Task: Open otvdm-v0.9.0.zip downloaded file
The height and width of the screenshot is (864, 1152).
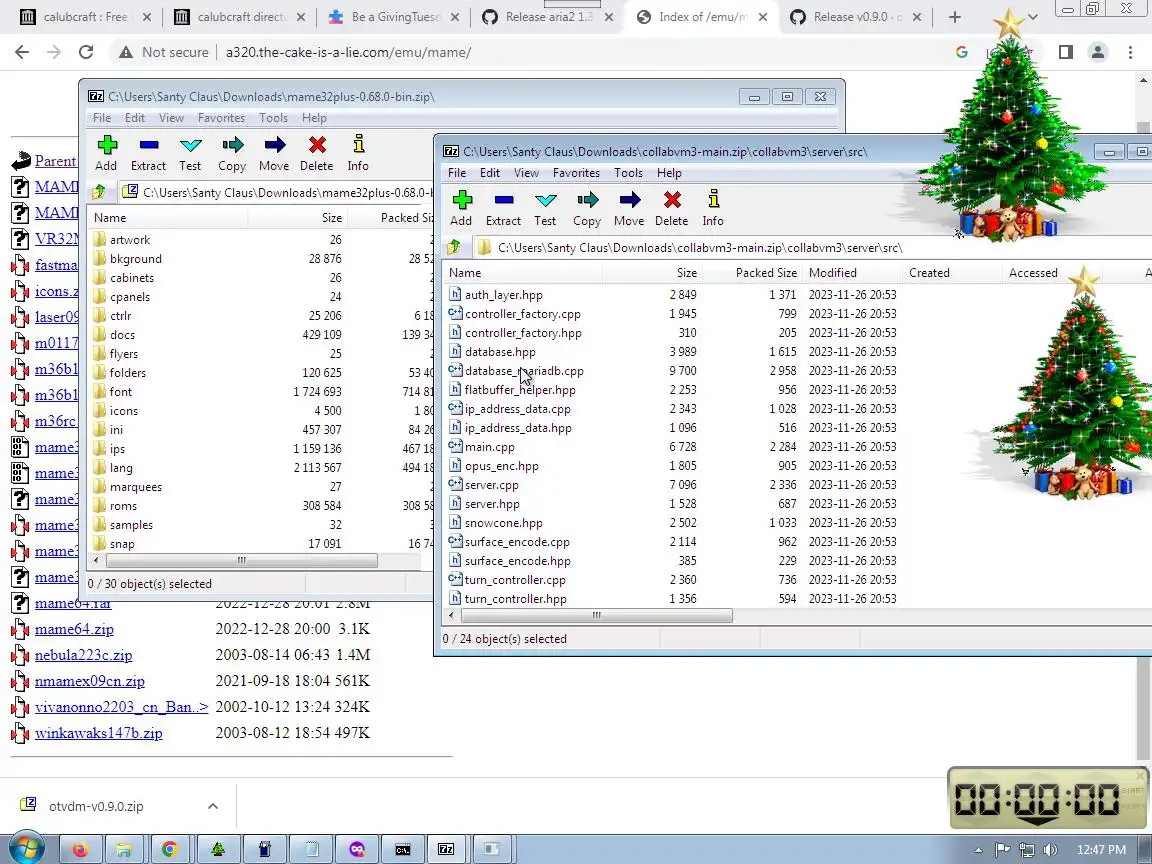Action: [x=96, y=806]
